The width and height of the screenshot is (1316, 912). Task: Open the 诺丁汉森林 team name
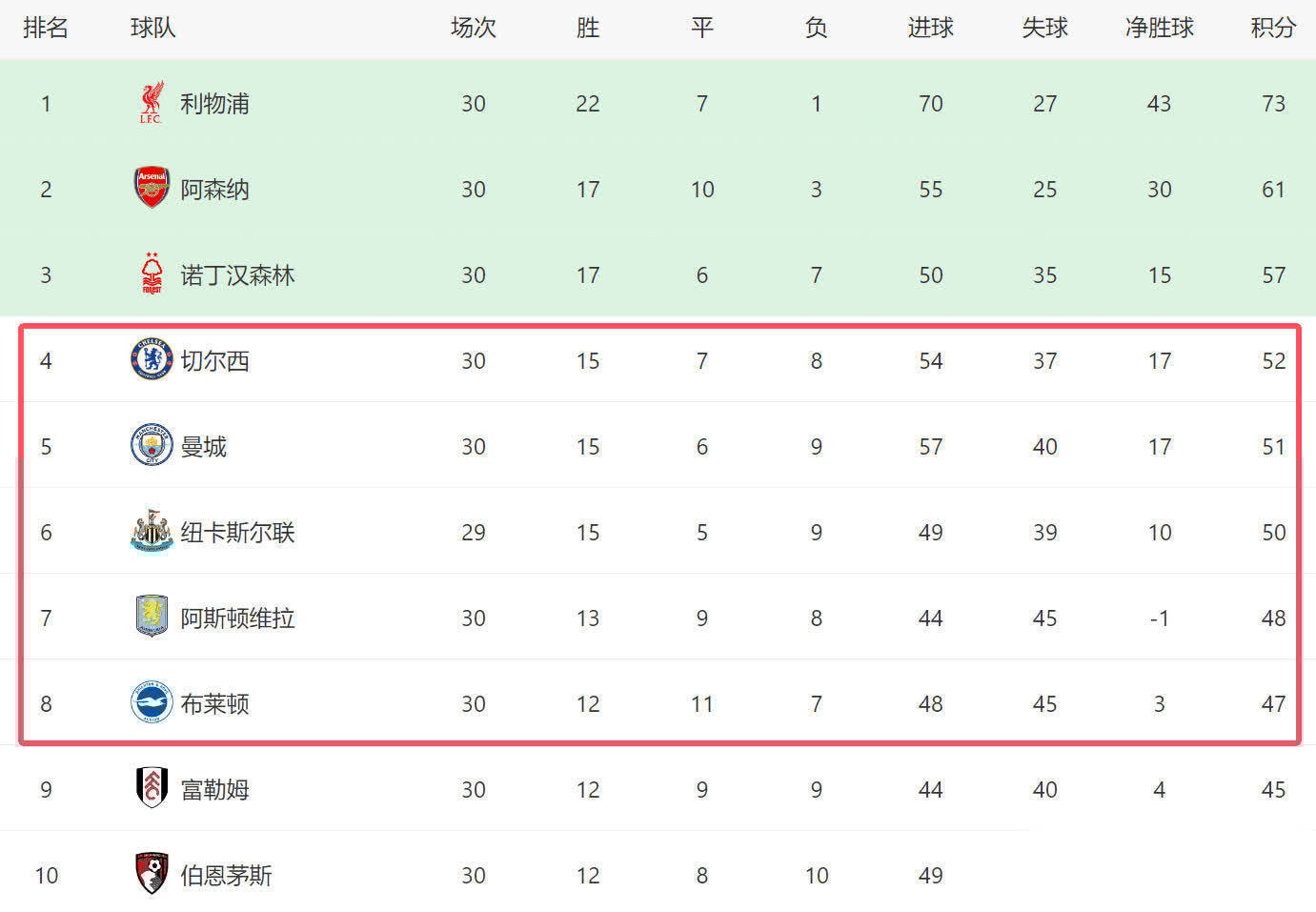coord(238,275)
